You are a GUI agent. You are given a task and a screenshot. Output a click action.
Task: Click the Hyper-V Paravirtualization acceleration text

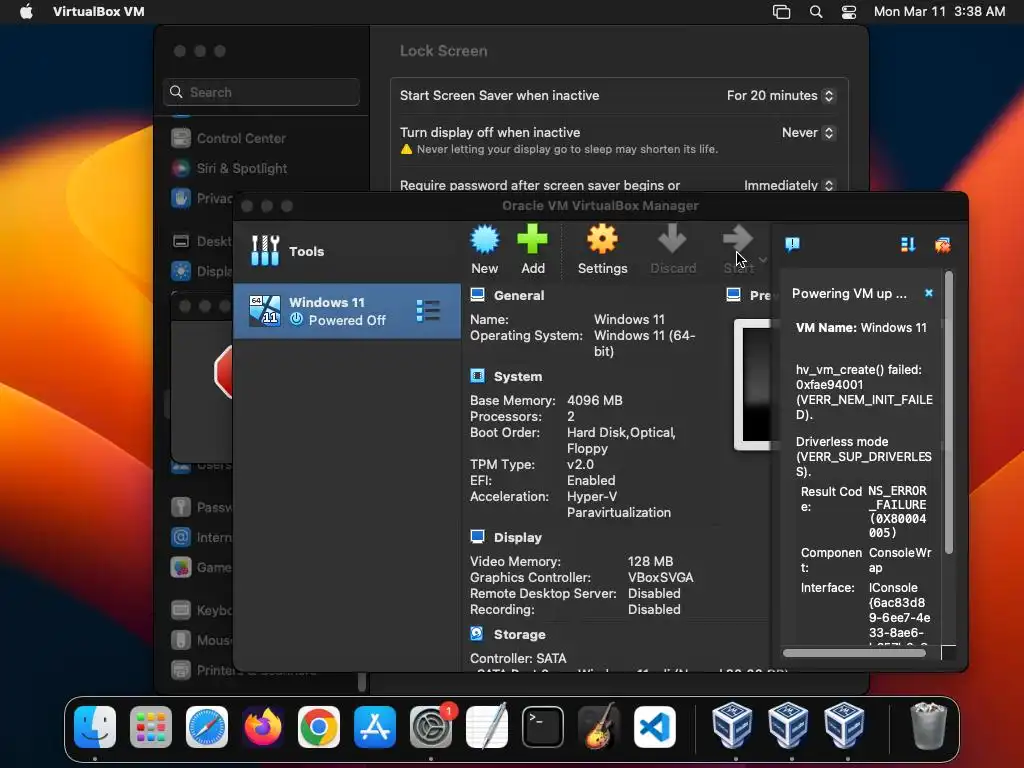618,504
